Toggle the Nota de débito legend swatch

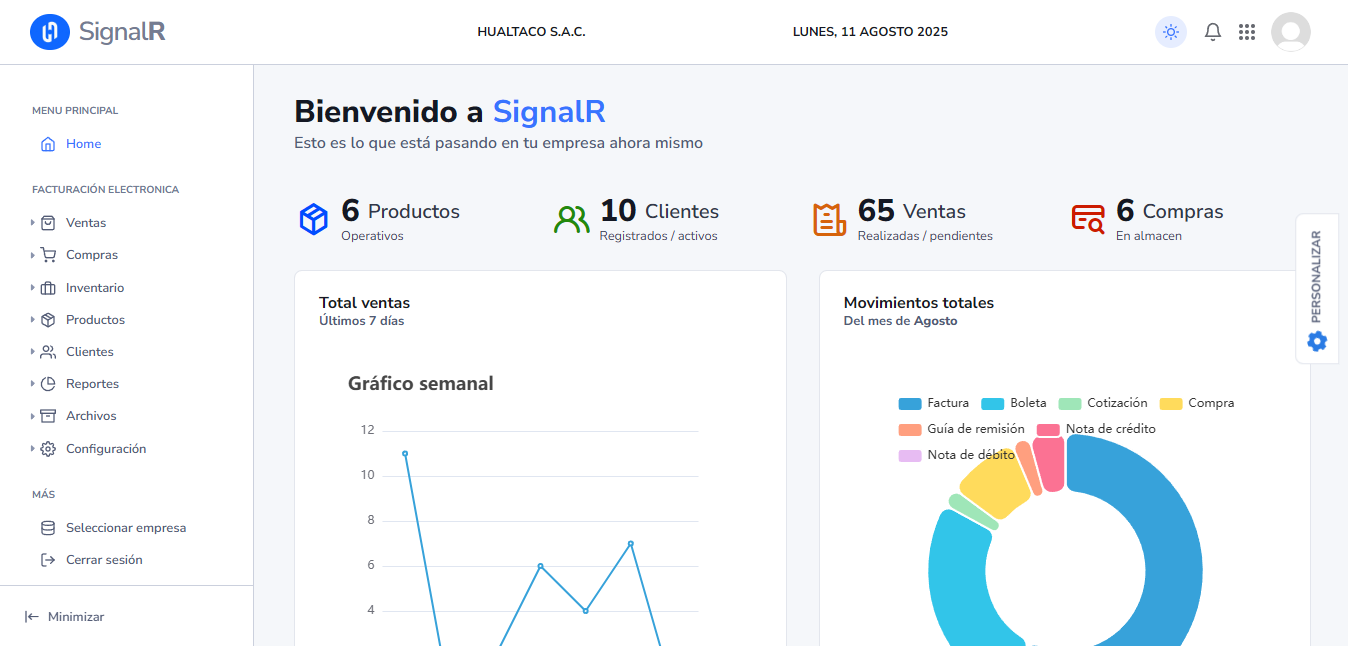tap(910, 456)
